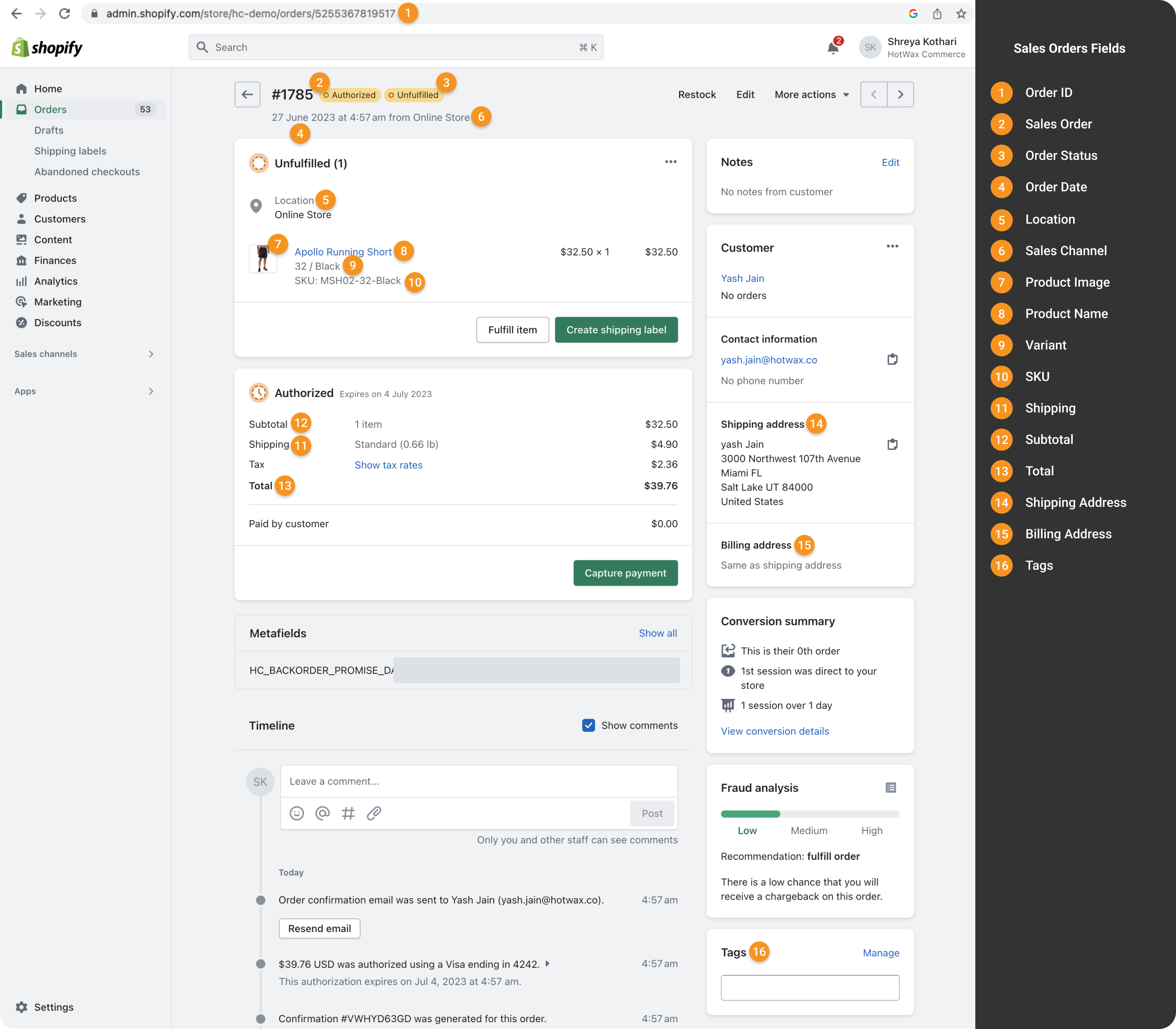This screenshot has width=1176, height=1029.
Task: Go to Abandoned checkouts
Action: click(x=87, y=172)
